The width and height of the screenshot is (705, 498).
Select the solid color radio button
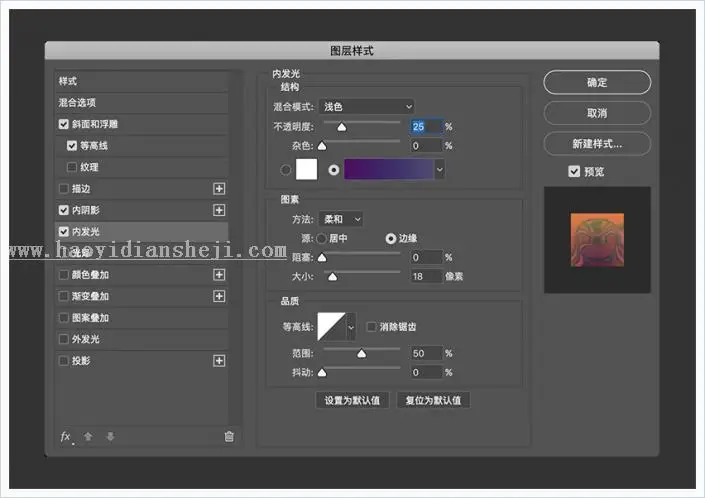(286, 170)
